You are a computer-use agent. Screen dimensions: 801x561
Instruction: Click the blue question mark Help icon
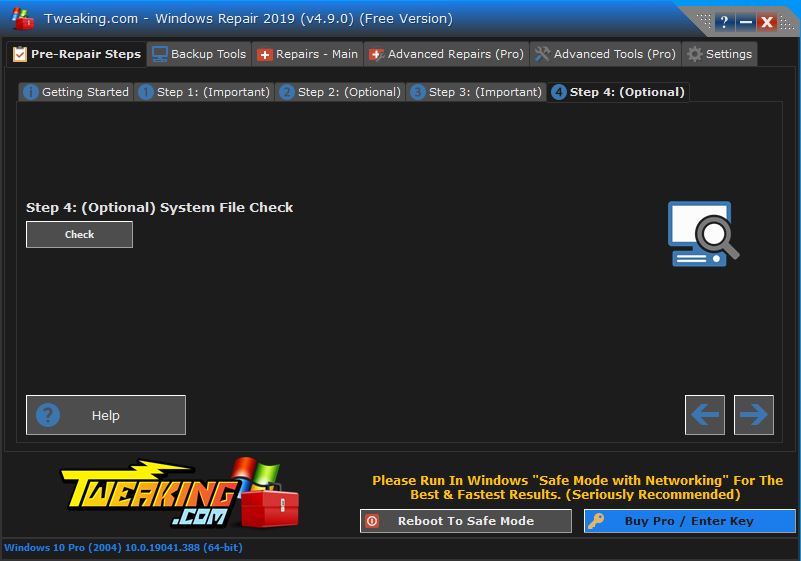pyautogui.click(x=48, y=415)
